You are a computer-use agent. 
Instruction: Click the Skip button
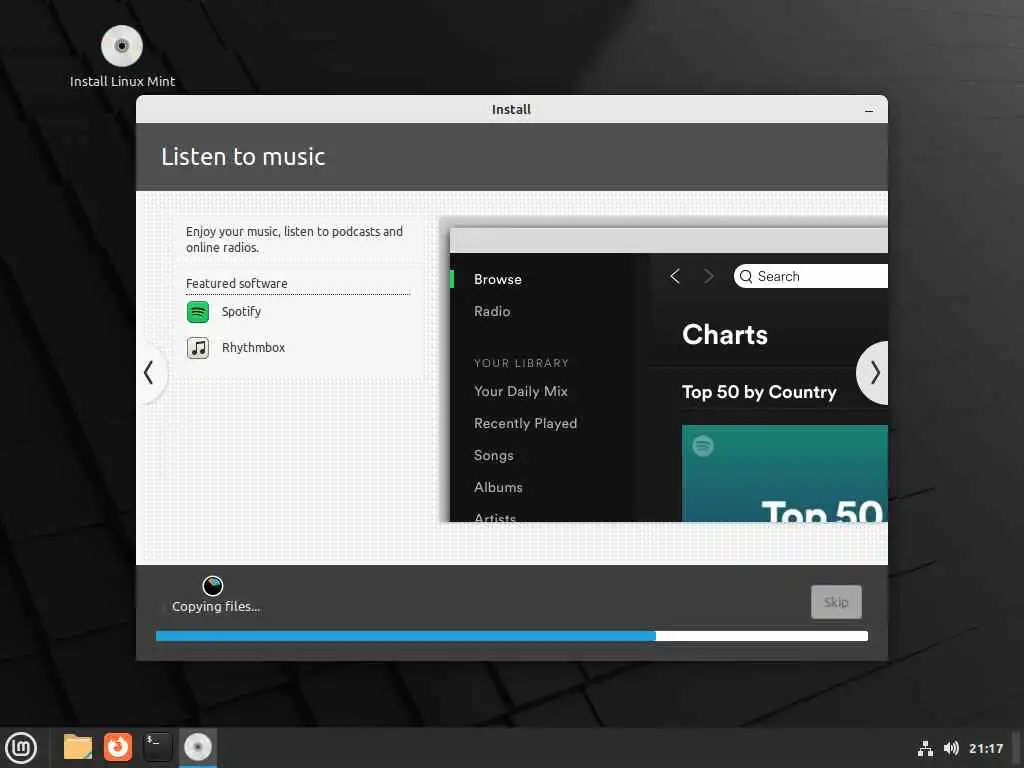[x=836, y=602]
